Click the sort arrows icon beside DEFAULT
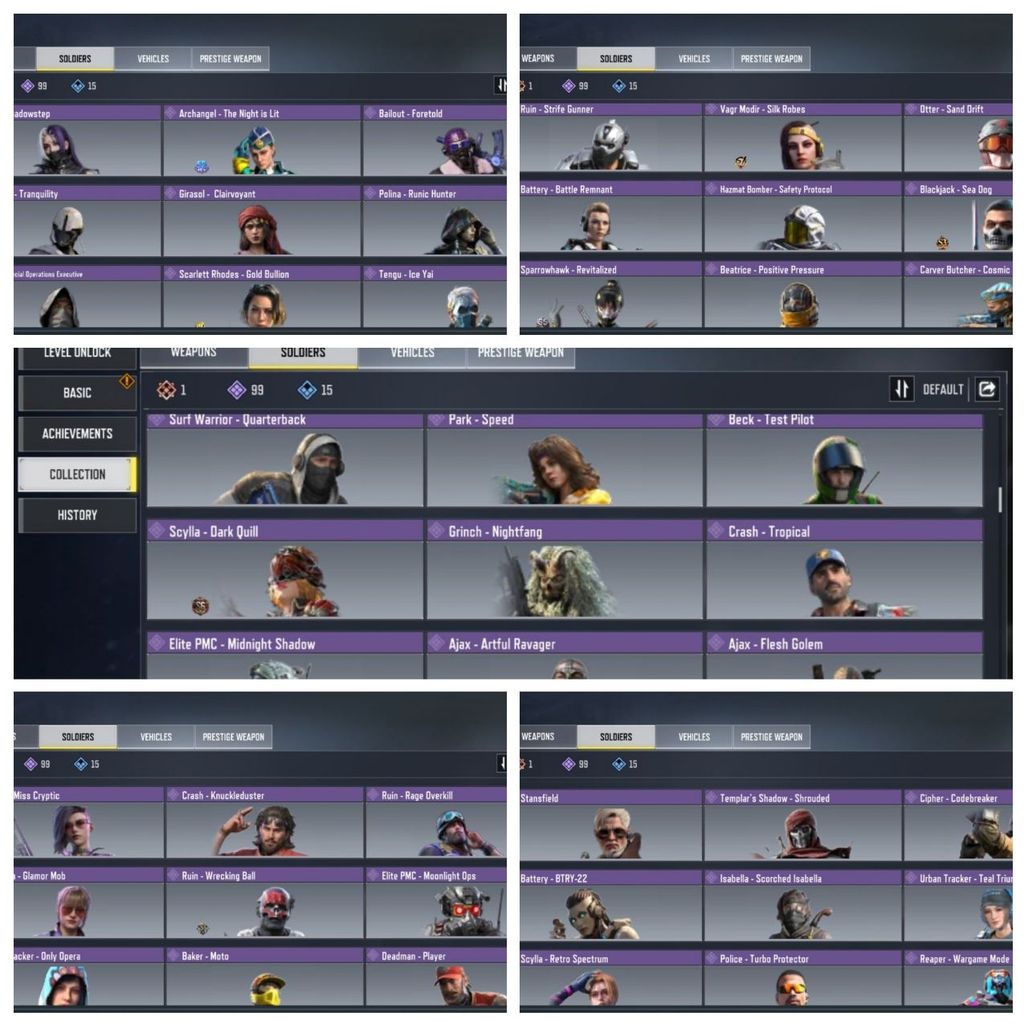This screenshot has width=1028, height=1028. click(901, 389)
